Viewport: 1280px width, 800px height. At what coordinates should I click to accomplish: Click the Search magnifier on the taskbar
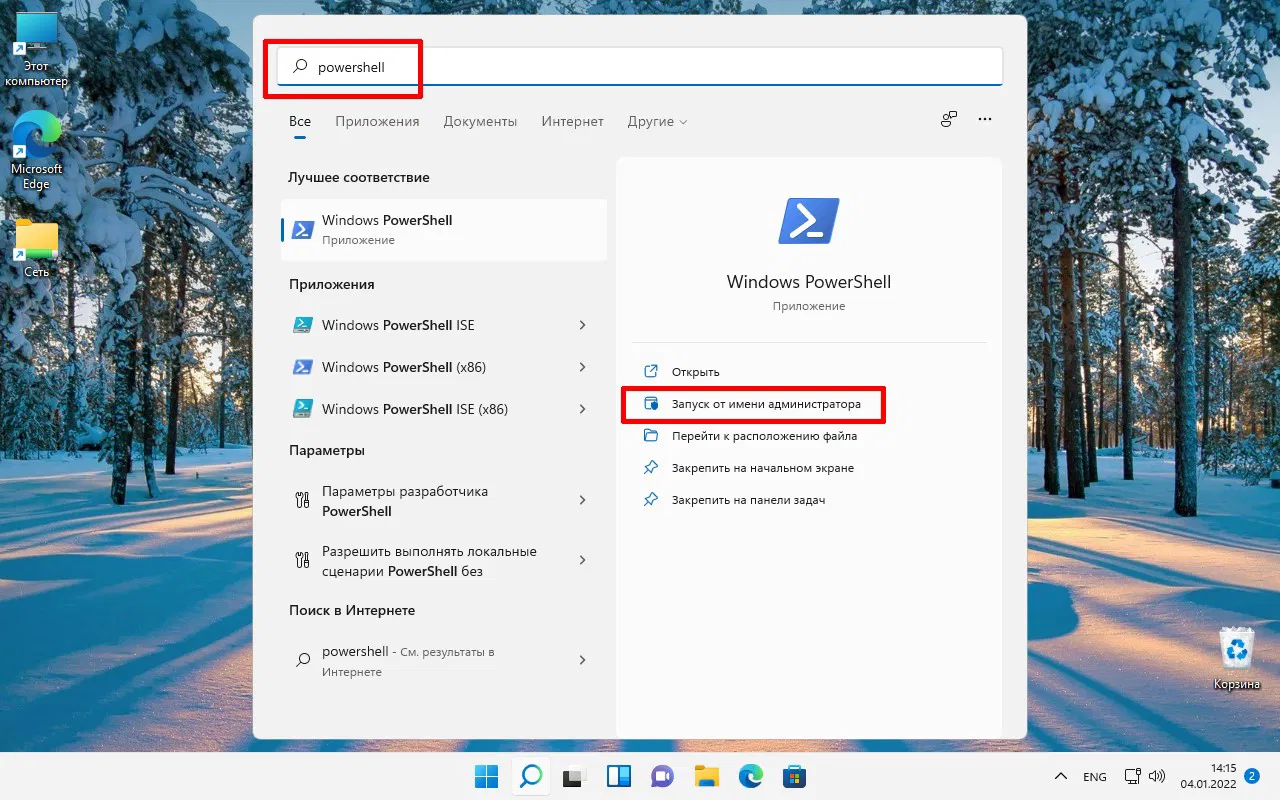531,776
